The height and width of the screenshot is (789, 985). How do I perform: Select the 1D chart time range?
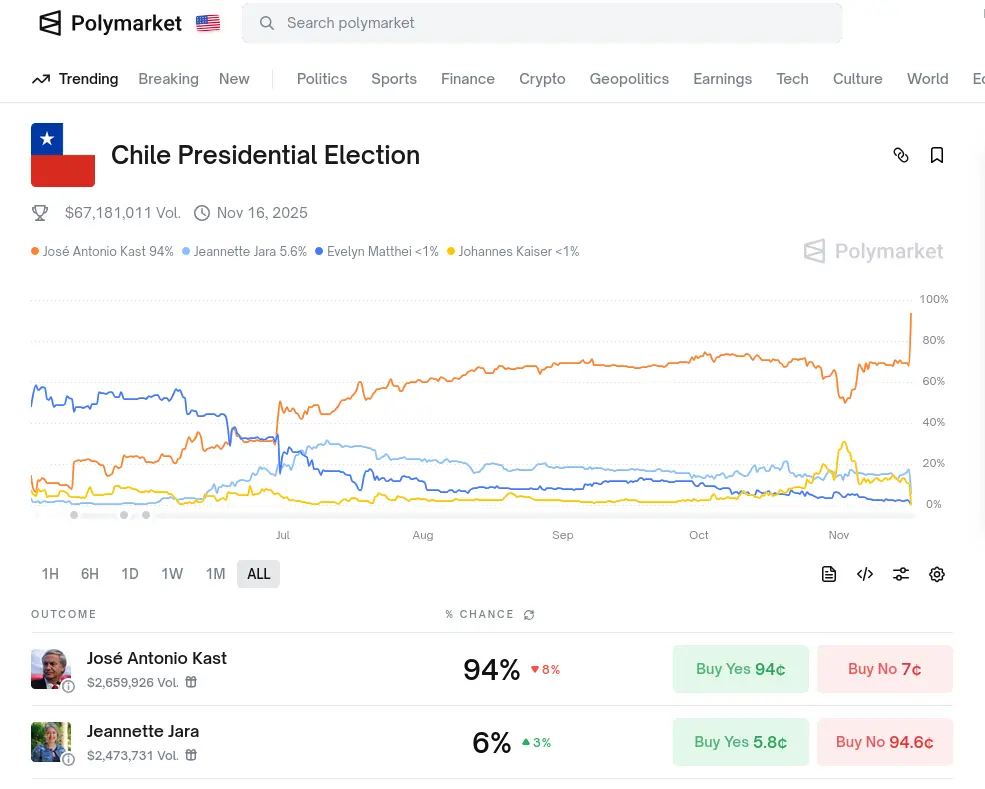click(130, 574)
